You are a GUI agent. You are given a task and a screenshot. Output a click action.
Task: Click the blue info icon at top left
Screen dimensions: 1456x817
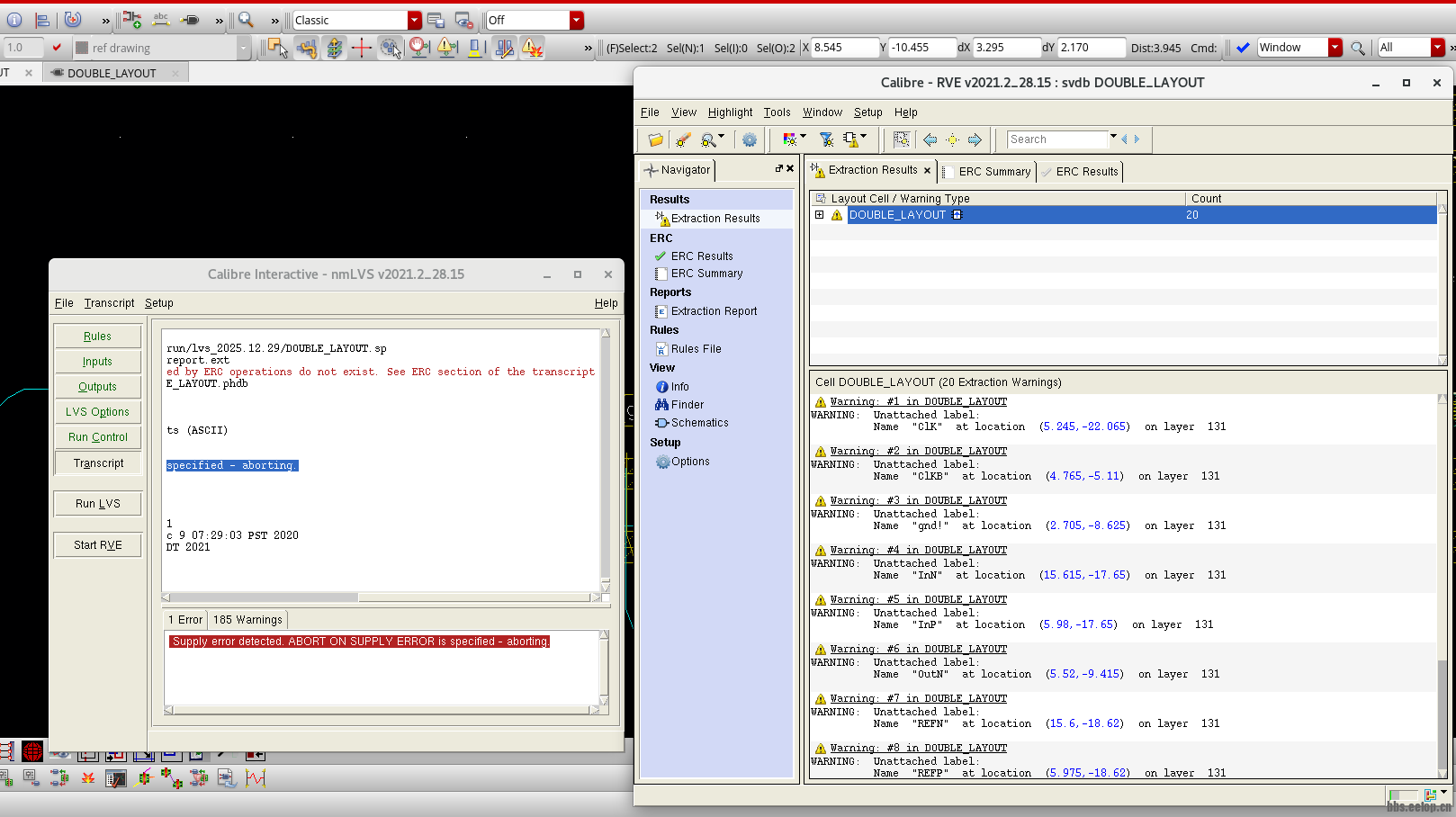click(x=14, y=20)
